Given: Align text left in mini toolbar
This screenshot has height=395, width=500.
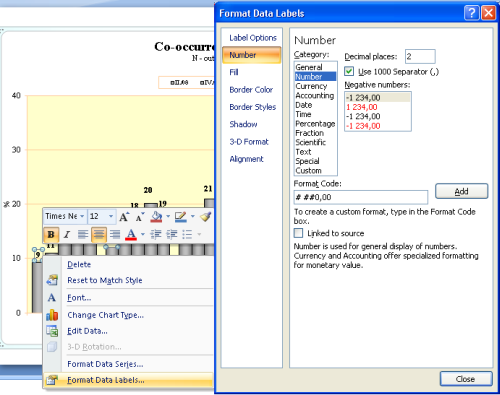Looking at the screenshot, I should [83, 235].
